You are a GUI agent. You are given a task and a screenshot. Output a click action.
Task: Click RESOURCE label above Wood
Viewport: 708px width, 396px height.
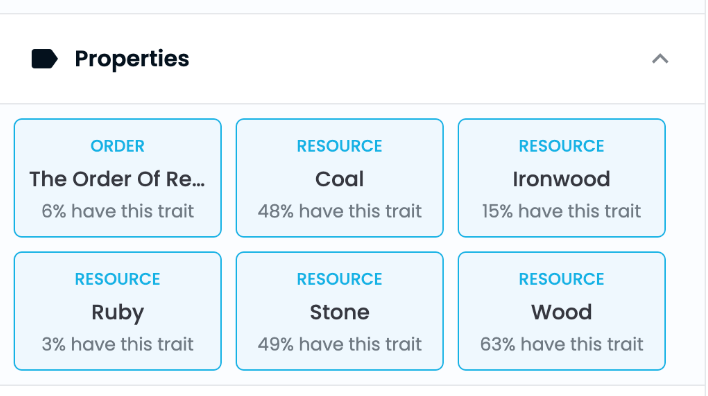click(x=561, y=280)
